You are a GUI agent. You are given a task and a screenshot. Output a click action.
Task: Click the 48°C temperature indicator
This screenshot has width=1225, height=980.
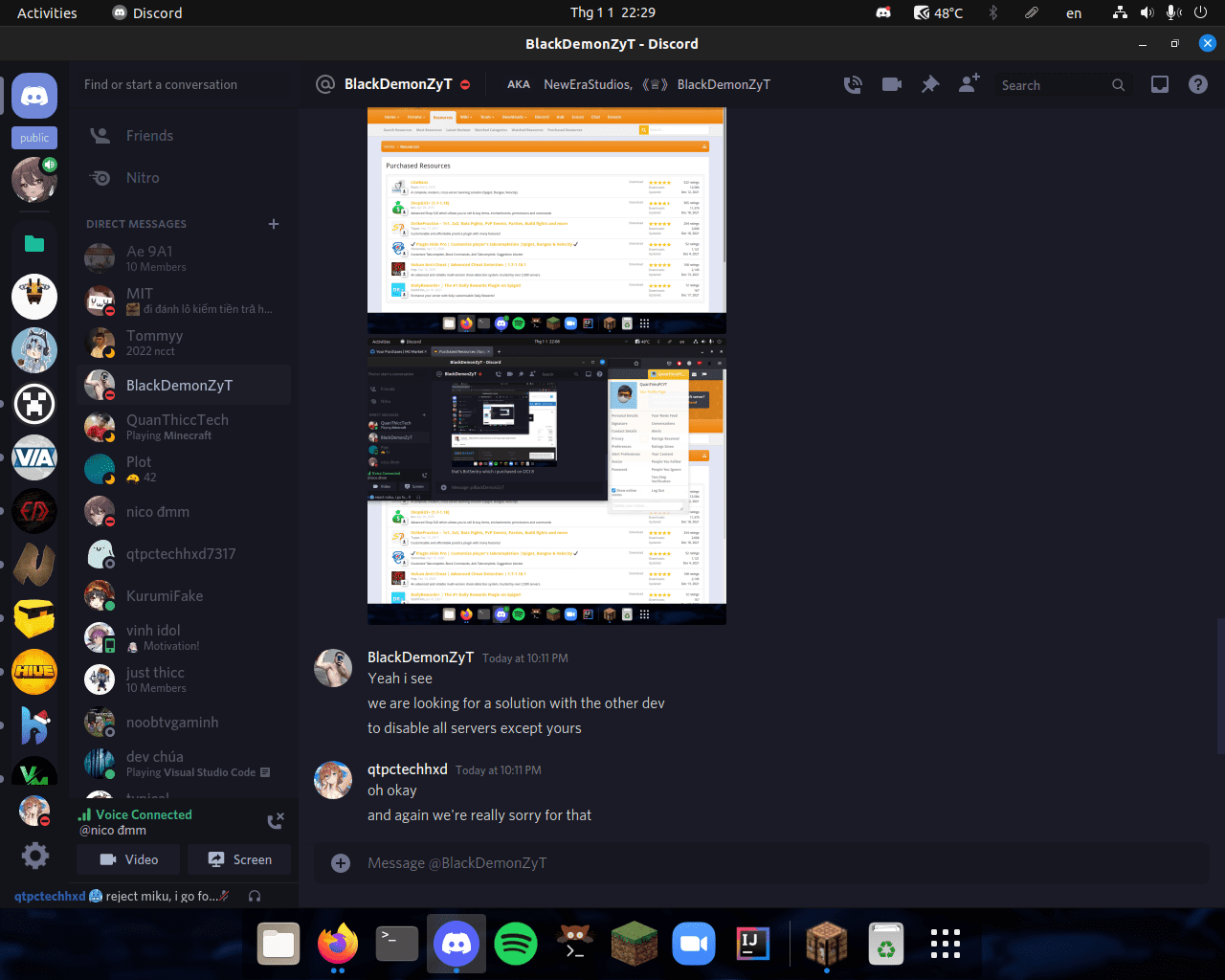tap(938, 12)
